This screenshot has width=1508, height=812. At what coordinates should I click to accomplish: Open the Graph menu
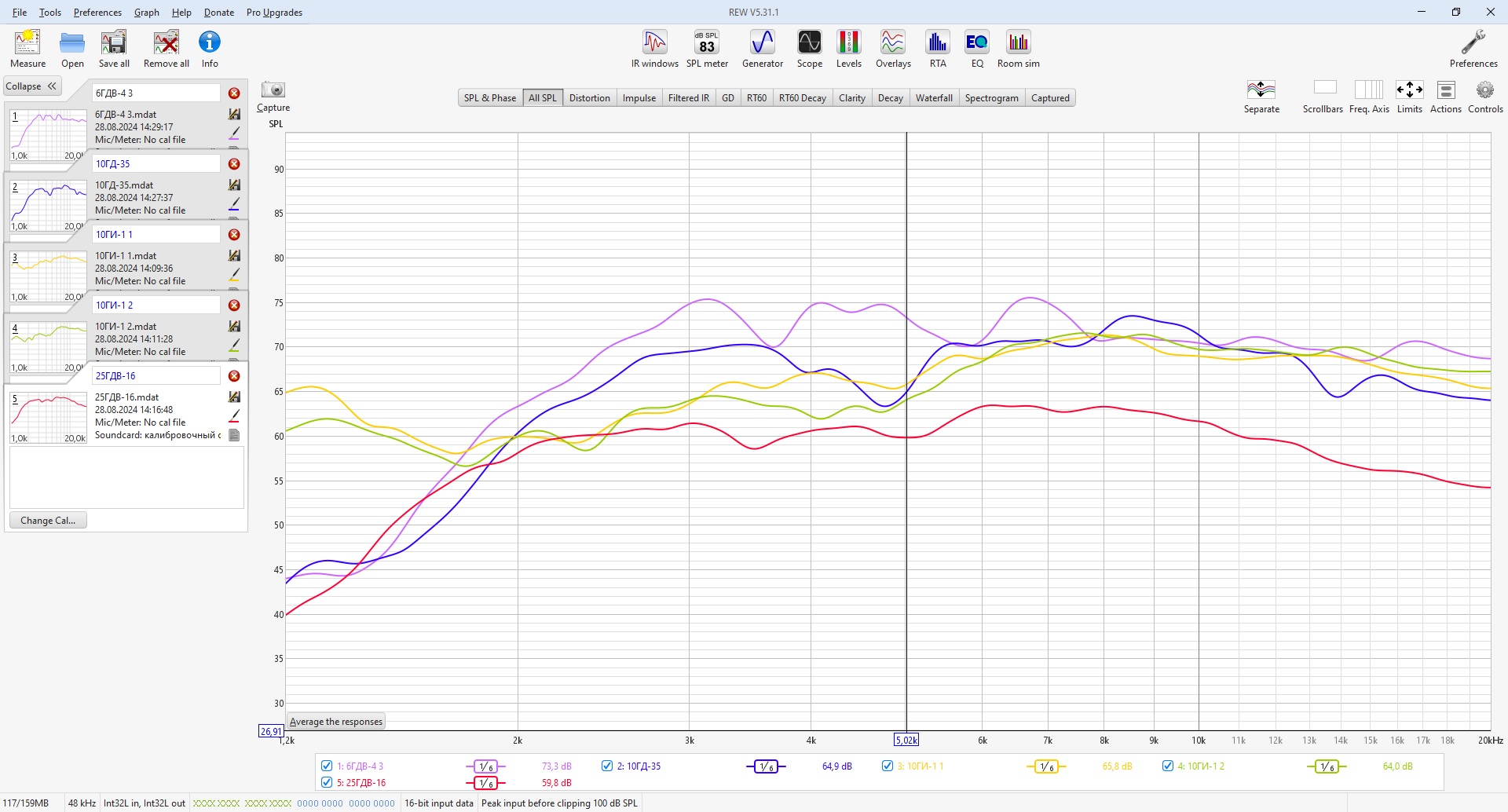pos(147,13)
